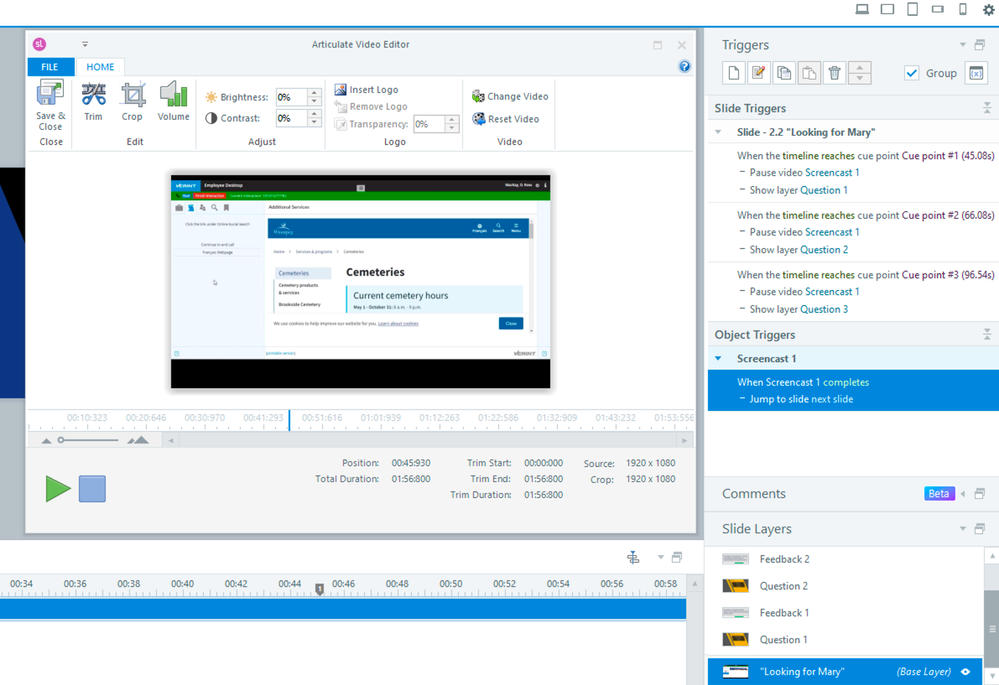The image size is (999, 685).
Task: Zoom in on the video editor timeline
Action: [138, 440]
